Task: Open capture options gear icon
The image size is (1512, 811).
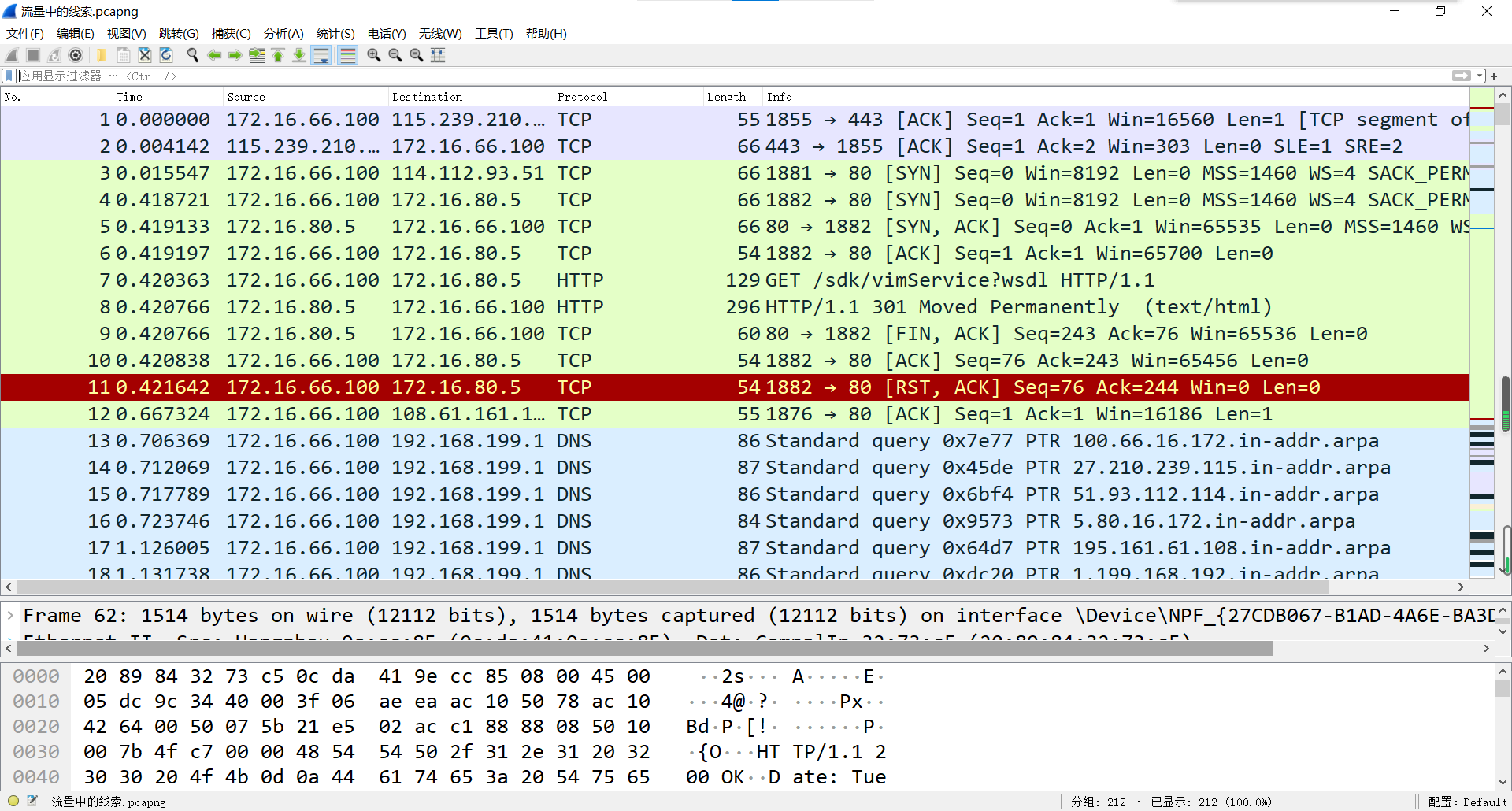Action: 76,55
